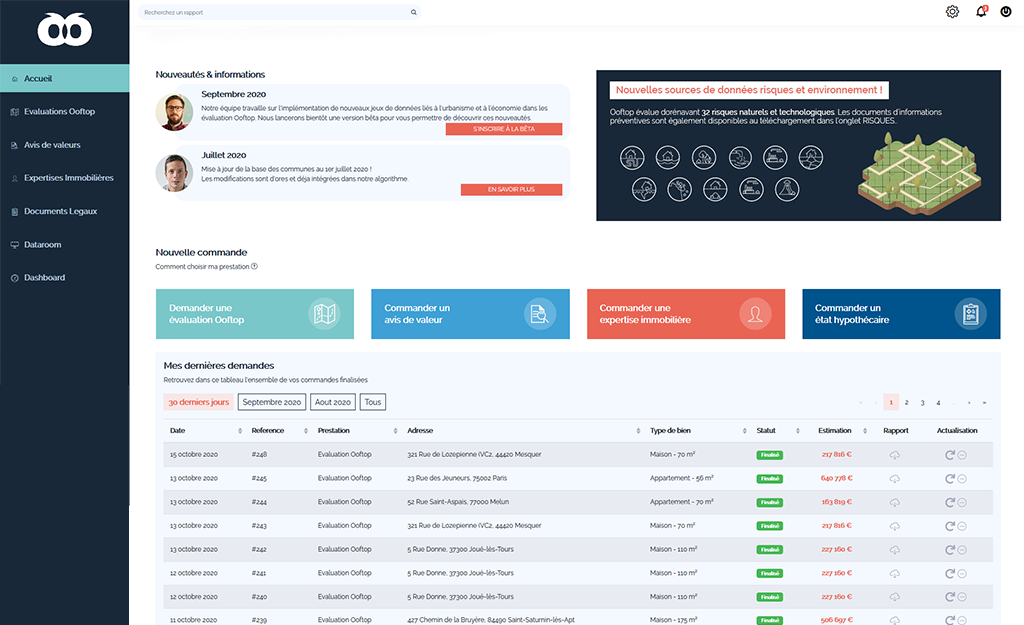Click the power logout icon
This screenshot has height=625, width=1024.
click(x=1006, y=12)
